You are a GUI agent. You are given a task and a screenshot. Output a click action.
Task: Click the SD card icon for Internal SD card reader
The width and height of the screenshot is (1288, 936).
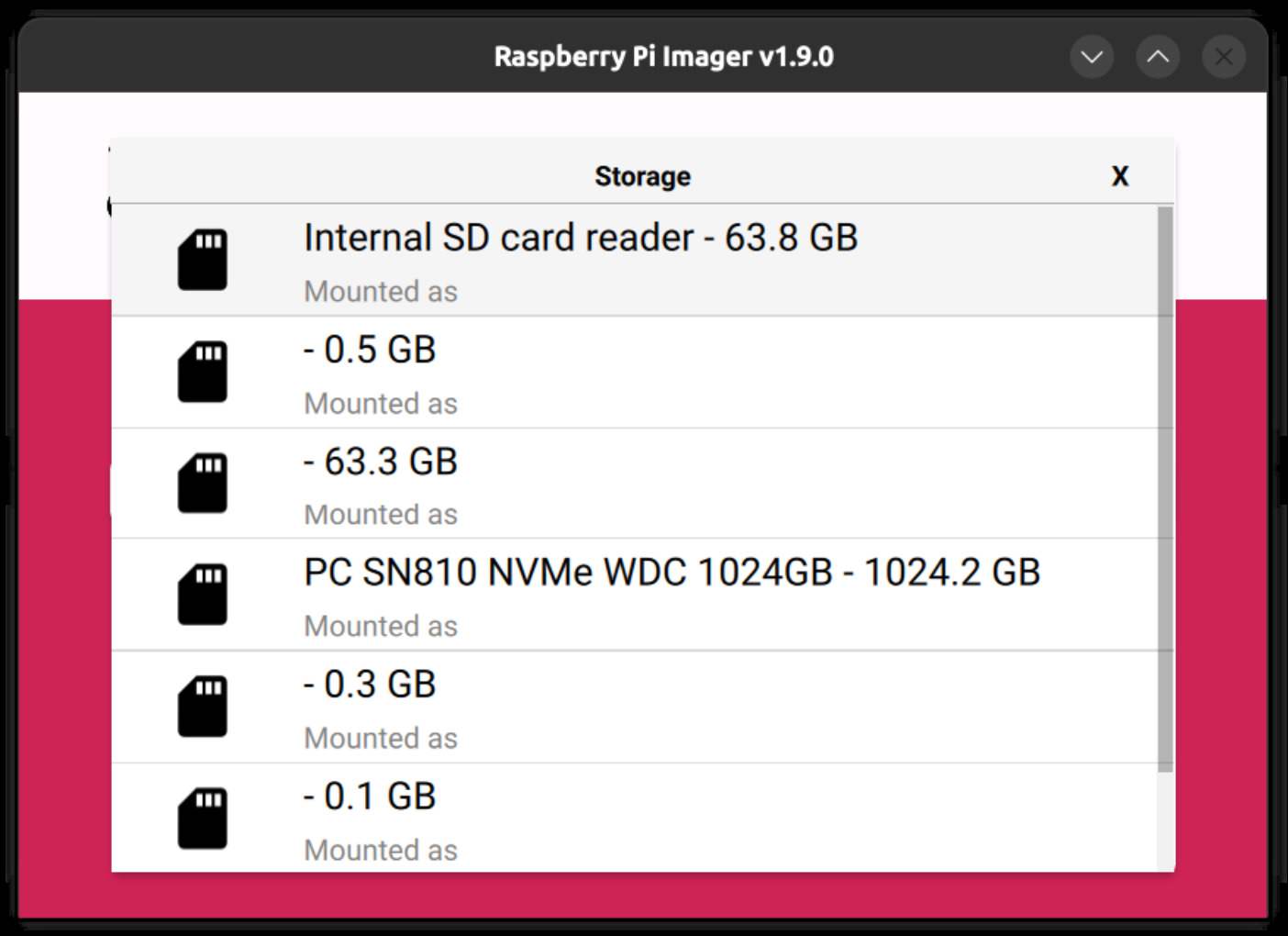[x=202, y=260]
